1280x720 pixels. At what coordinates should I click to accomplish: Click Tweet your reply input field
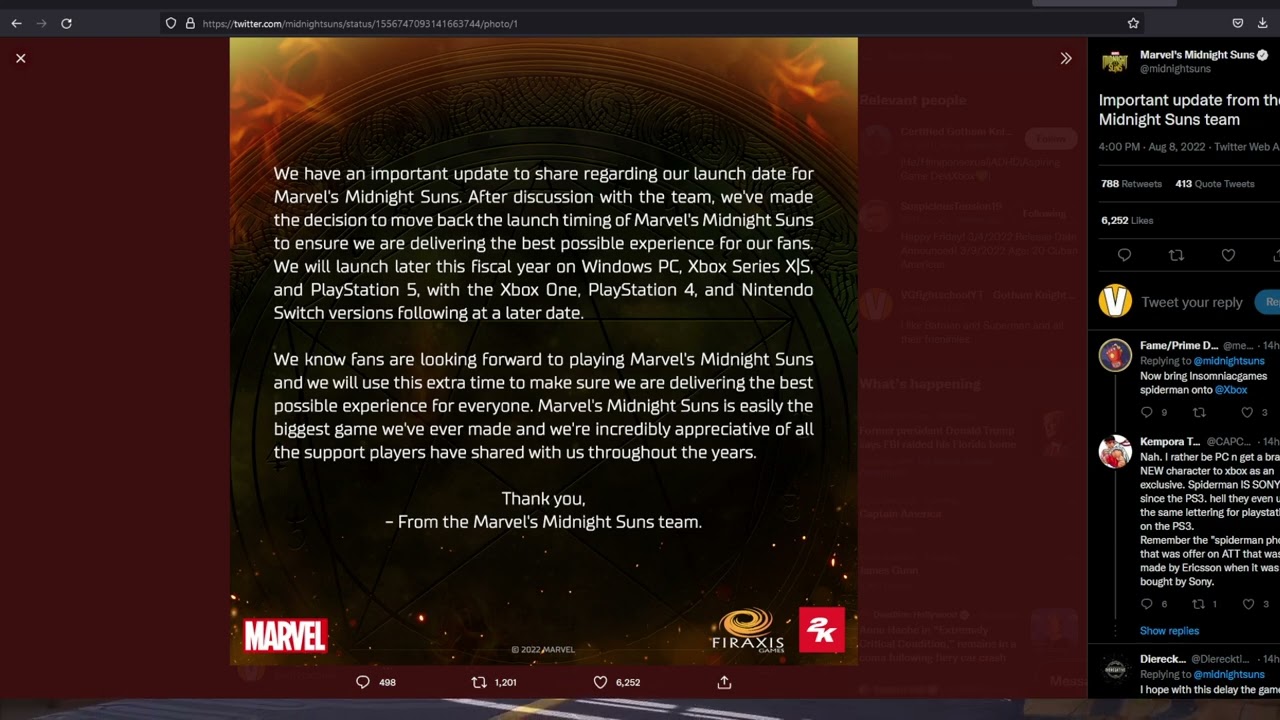click(x=1192, y=302)
